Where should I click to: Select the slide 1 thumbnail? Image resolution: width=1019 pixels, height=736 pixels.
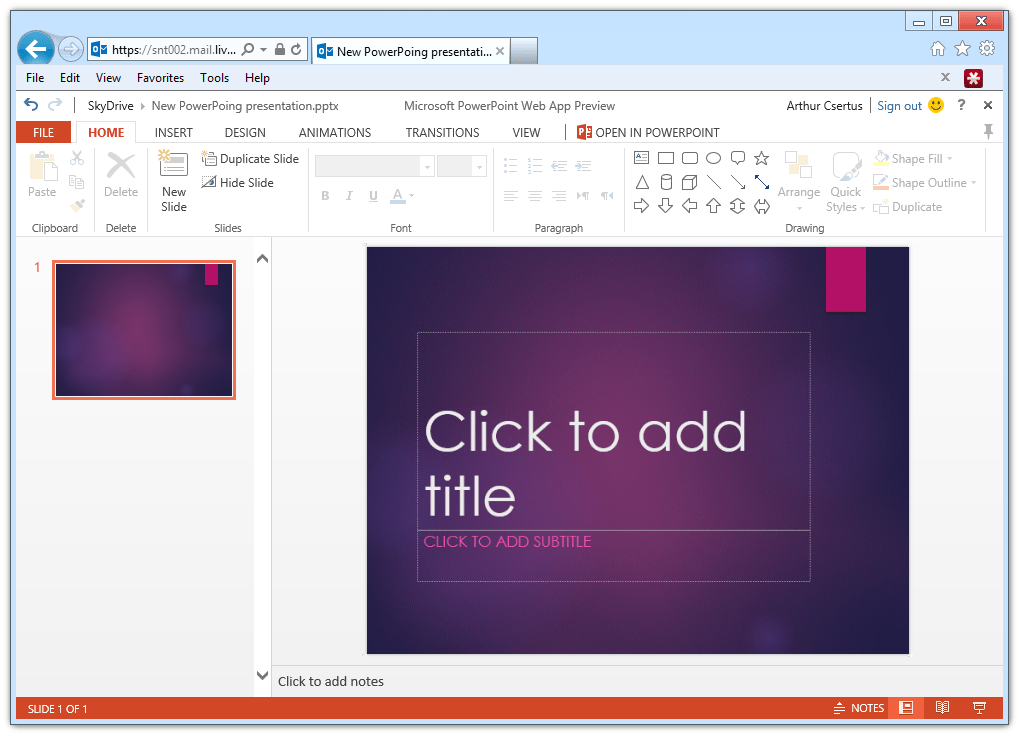(144, 329)
